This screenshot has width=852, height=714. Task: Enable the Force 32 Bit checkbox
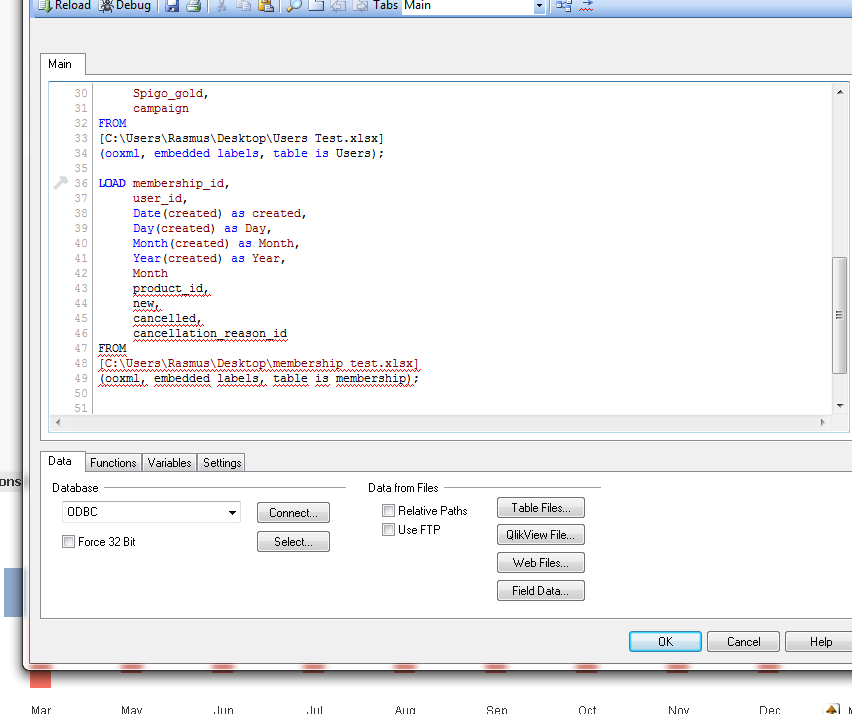click(68, 542)
